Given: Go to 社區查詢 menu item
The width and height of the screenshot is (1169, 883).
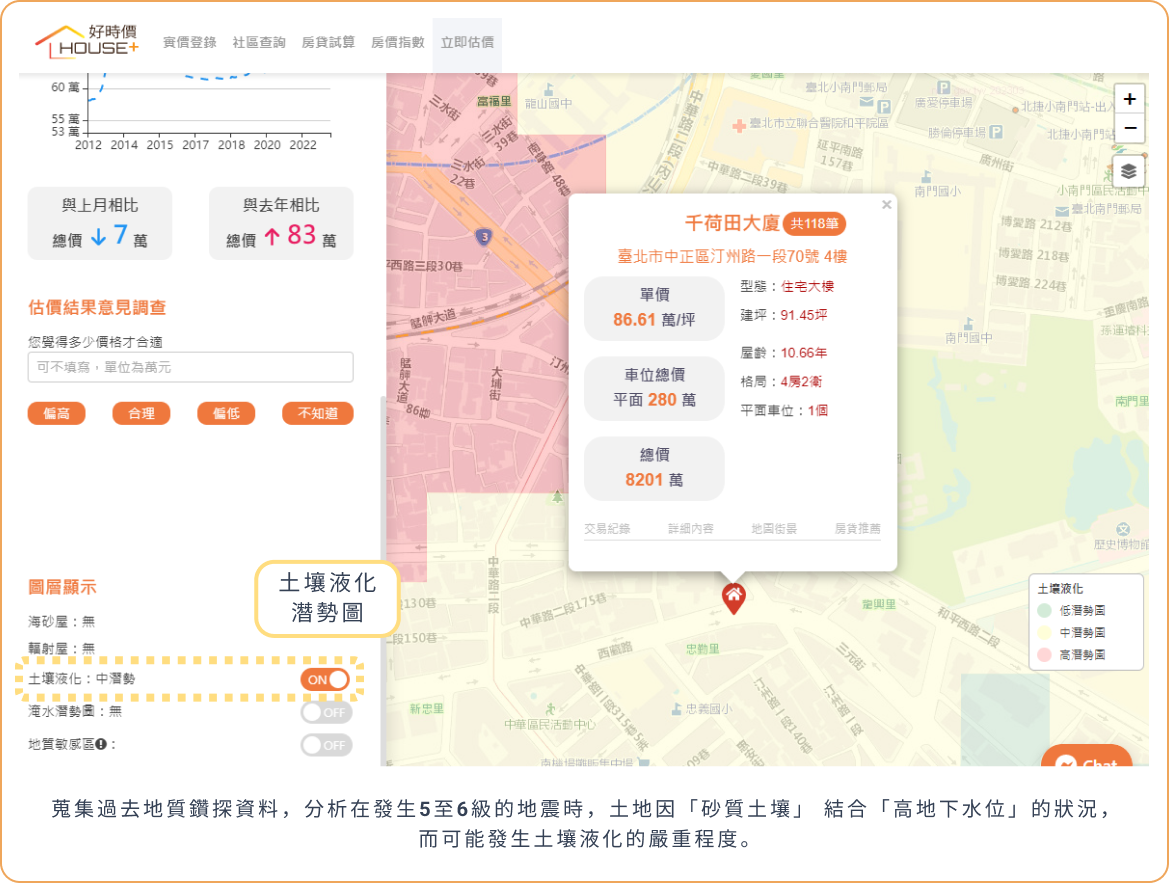Looking at the screenshot, I should (259, 42).
